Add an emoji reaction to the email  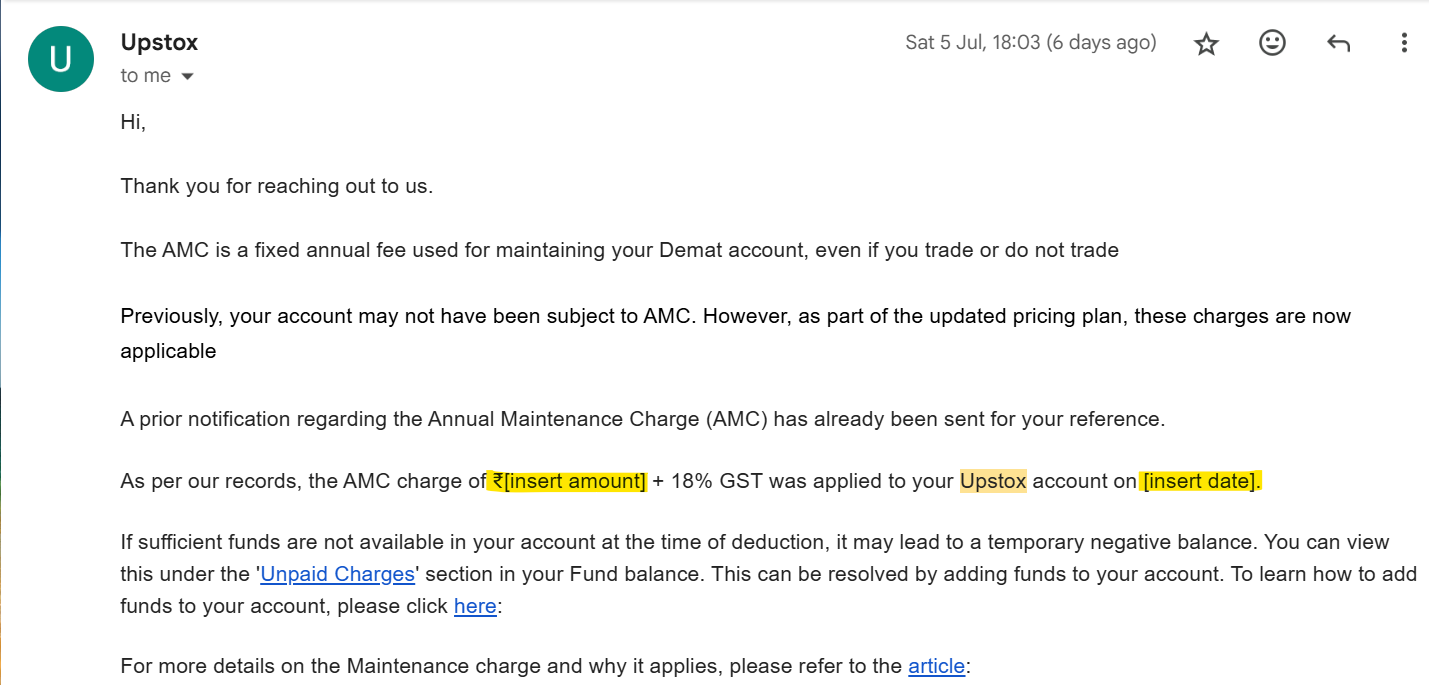click(x=1272, y=43)
